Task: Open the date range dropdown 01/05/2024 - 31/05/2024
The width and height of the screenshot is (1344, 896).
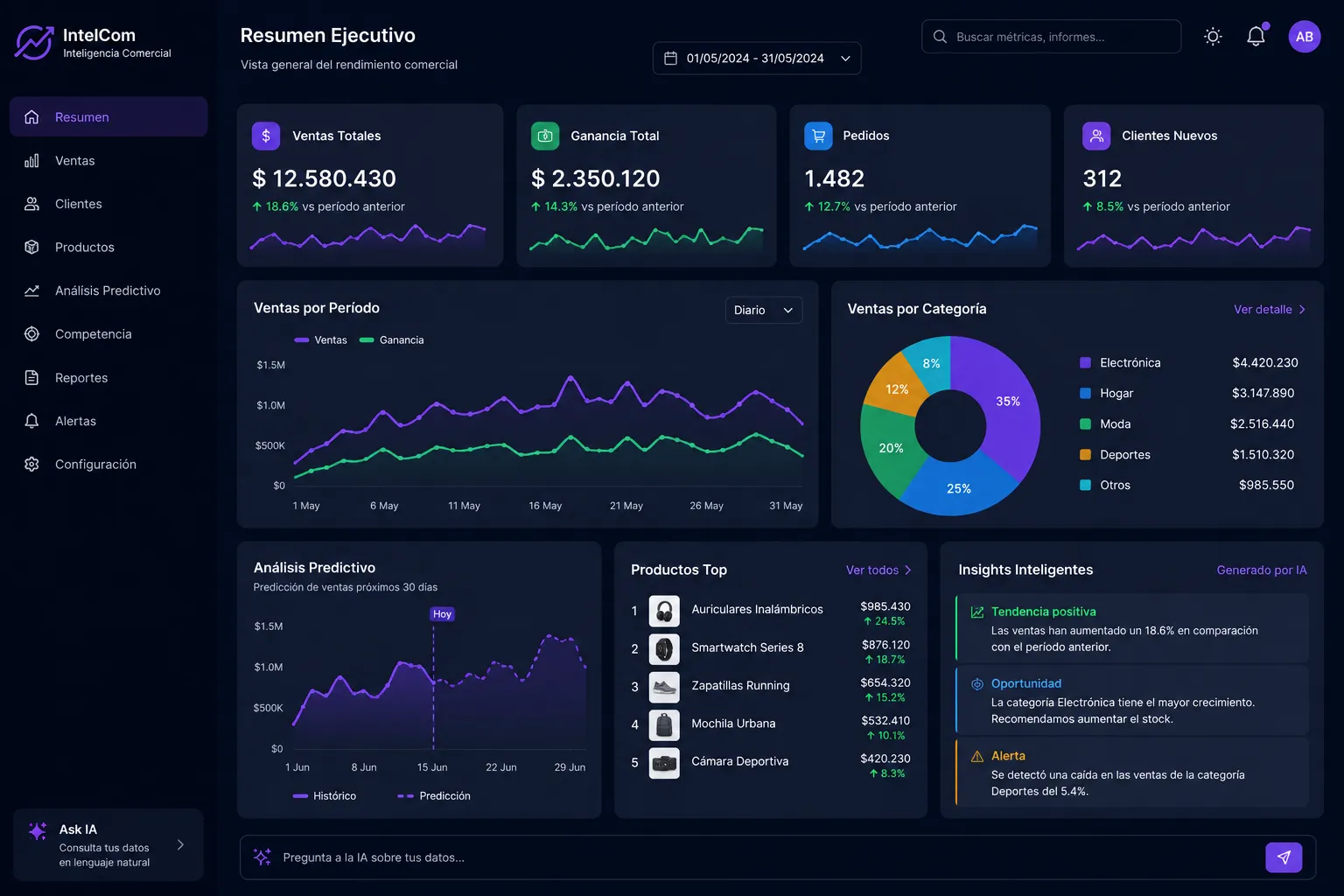Action: pyautogui.click(x=757, y=59)
